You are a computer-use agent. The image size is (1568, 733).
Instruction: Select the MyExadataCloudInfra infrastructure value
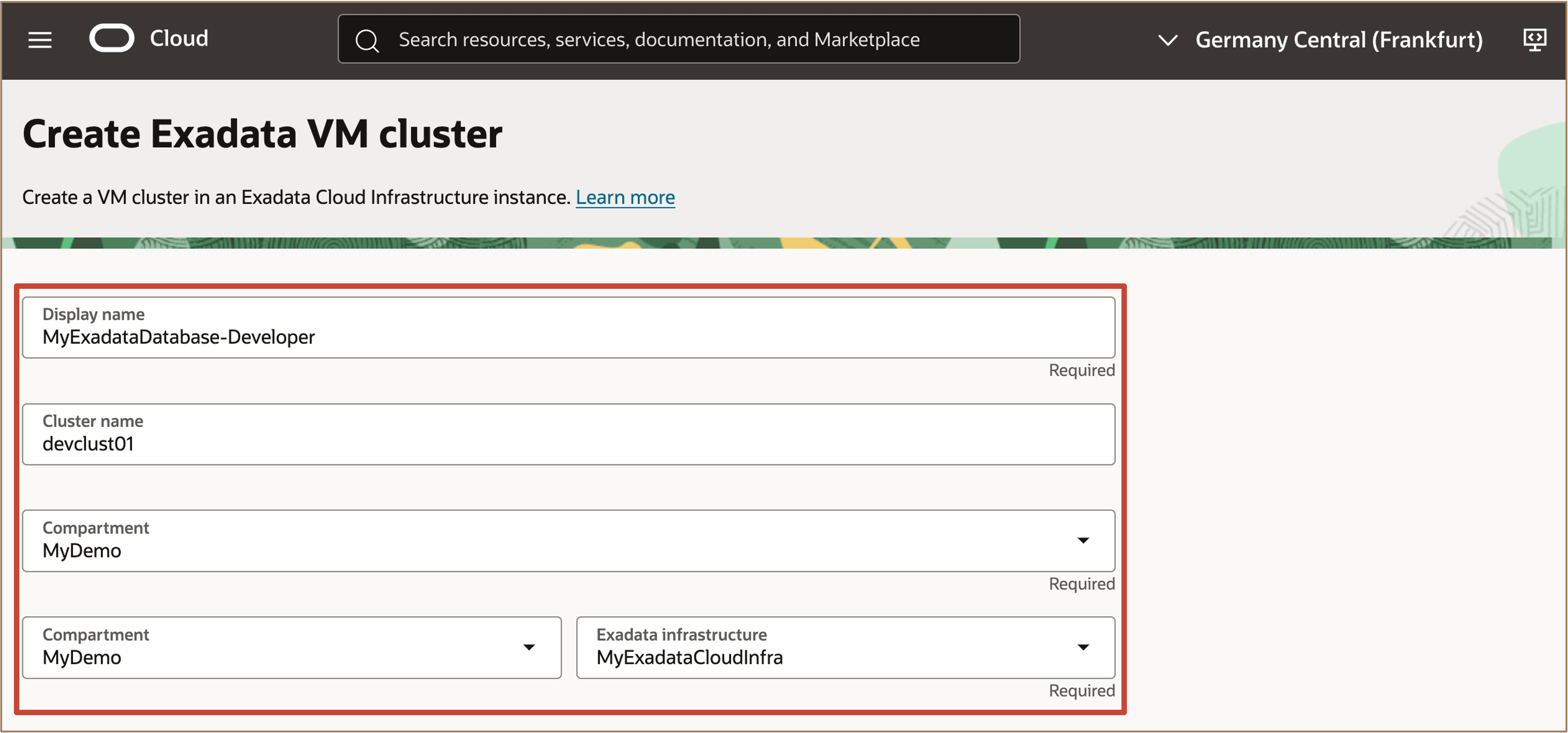(x=689, y=658)
